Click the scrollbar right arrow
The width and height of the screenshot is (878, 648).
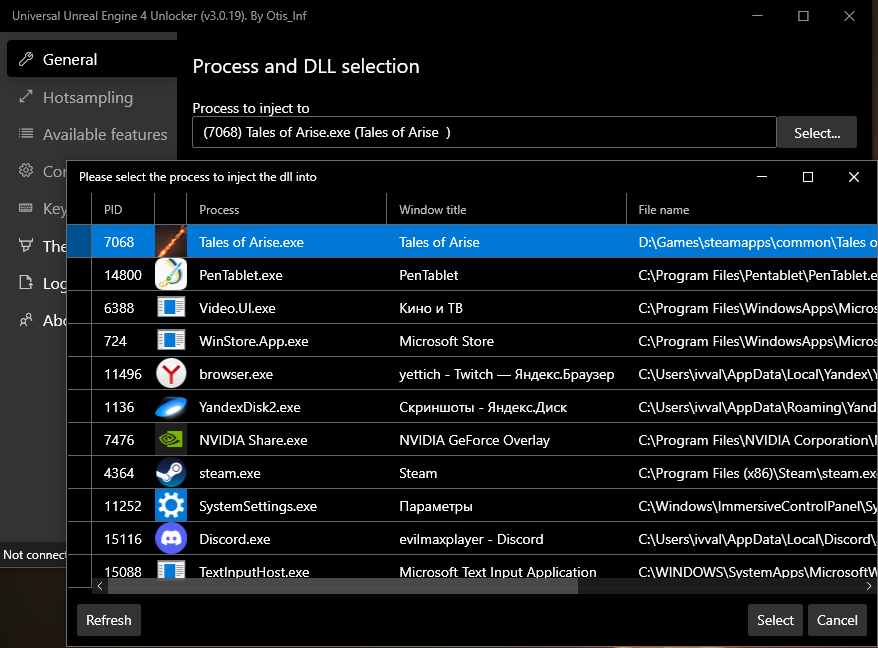[x=868, y=586]
